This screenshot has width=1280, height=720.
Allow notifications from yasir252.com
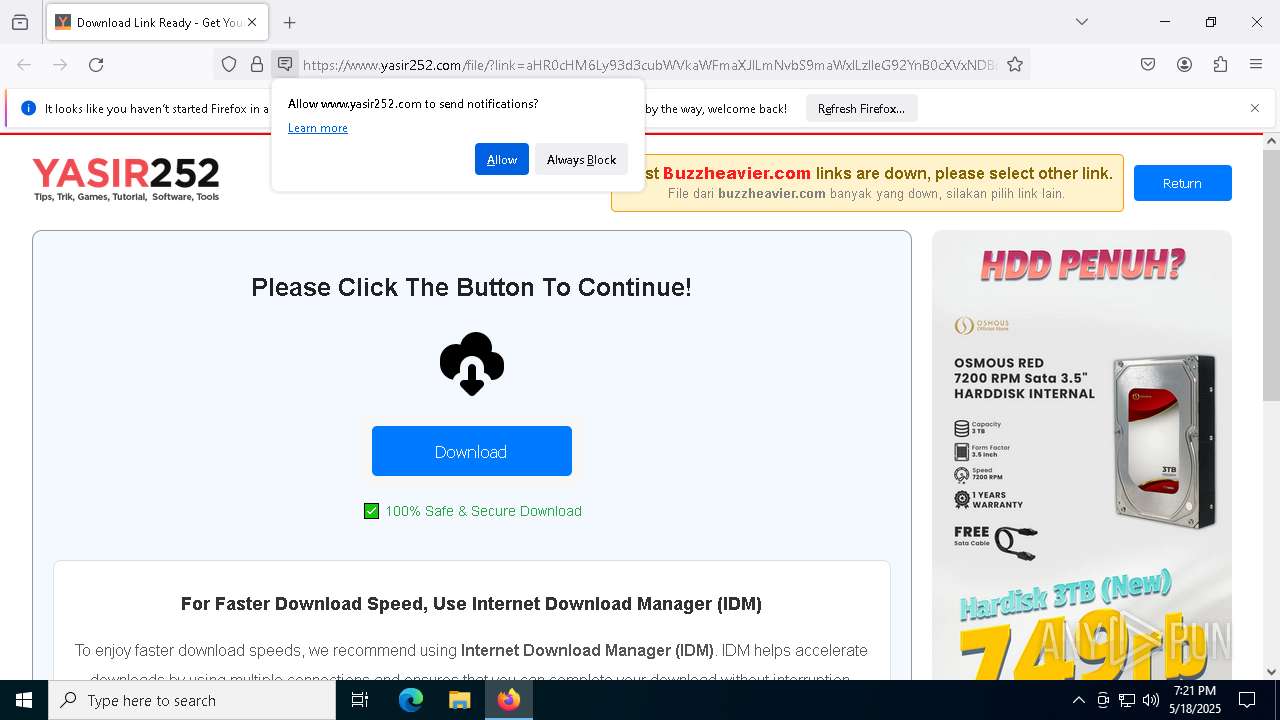click(502, 159)
